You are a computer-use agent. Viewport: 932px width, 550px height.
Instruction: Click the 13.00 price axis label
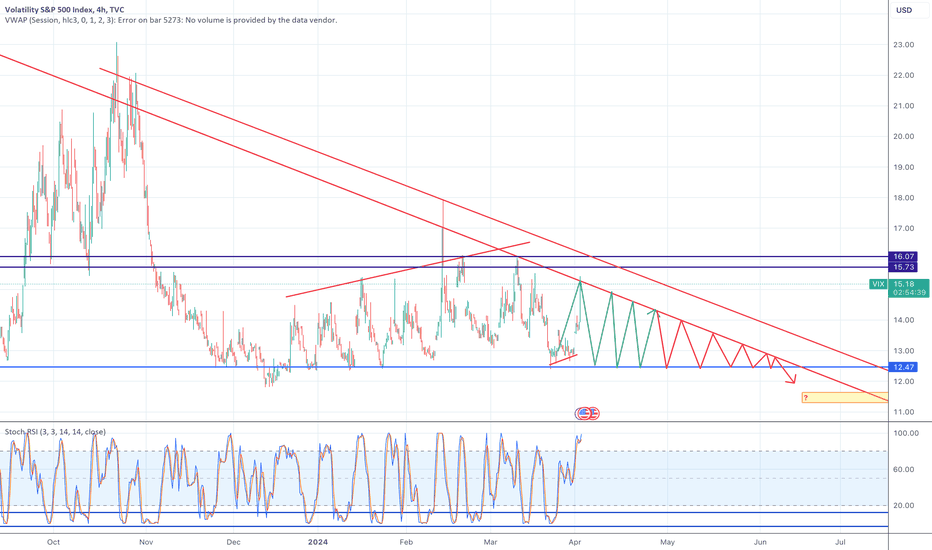[x=903, y=351]
